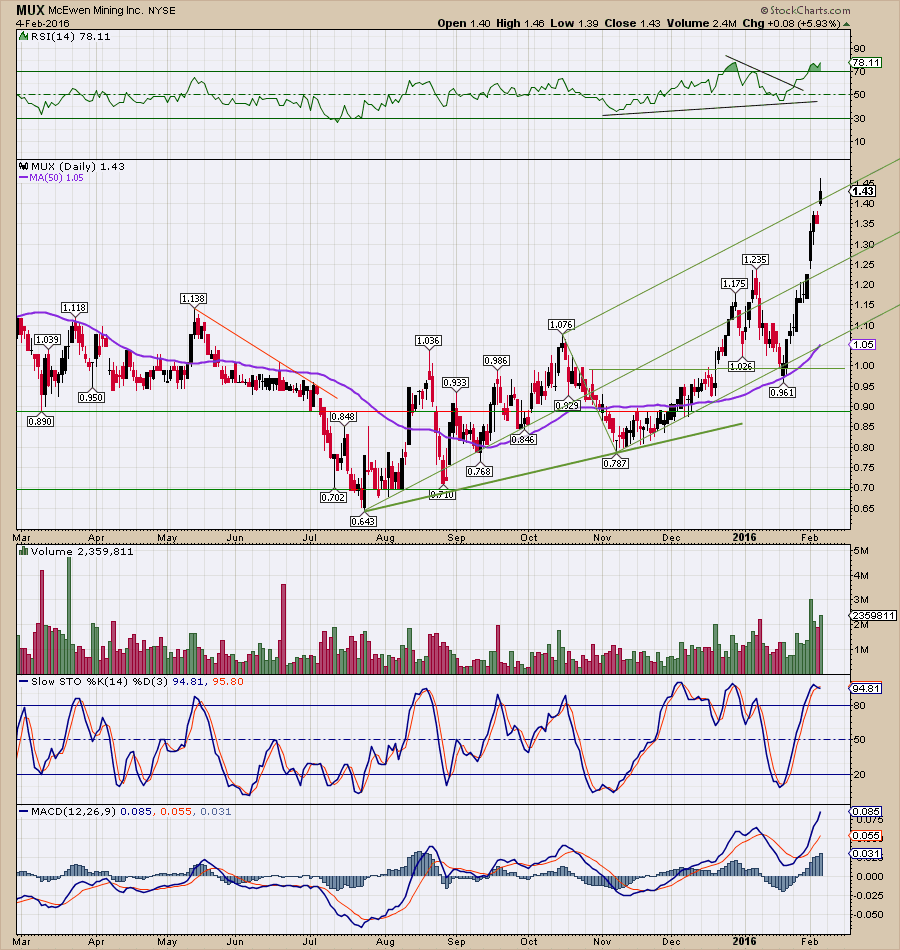Click the 1.235 price high label
Screen dimensions: 900x950
point(755,259)
